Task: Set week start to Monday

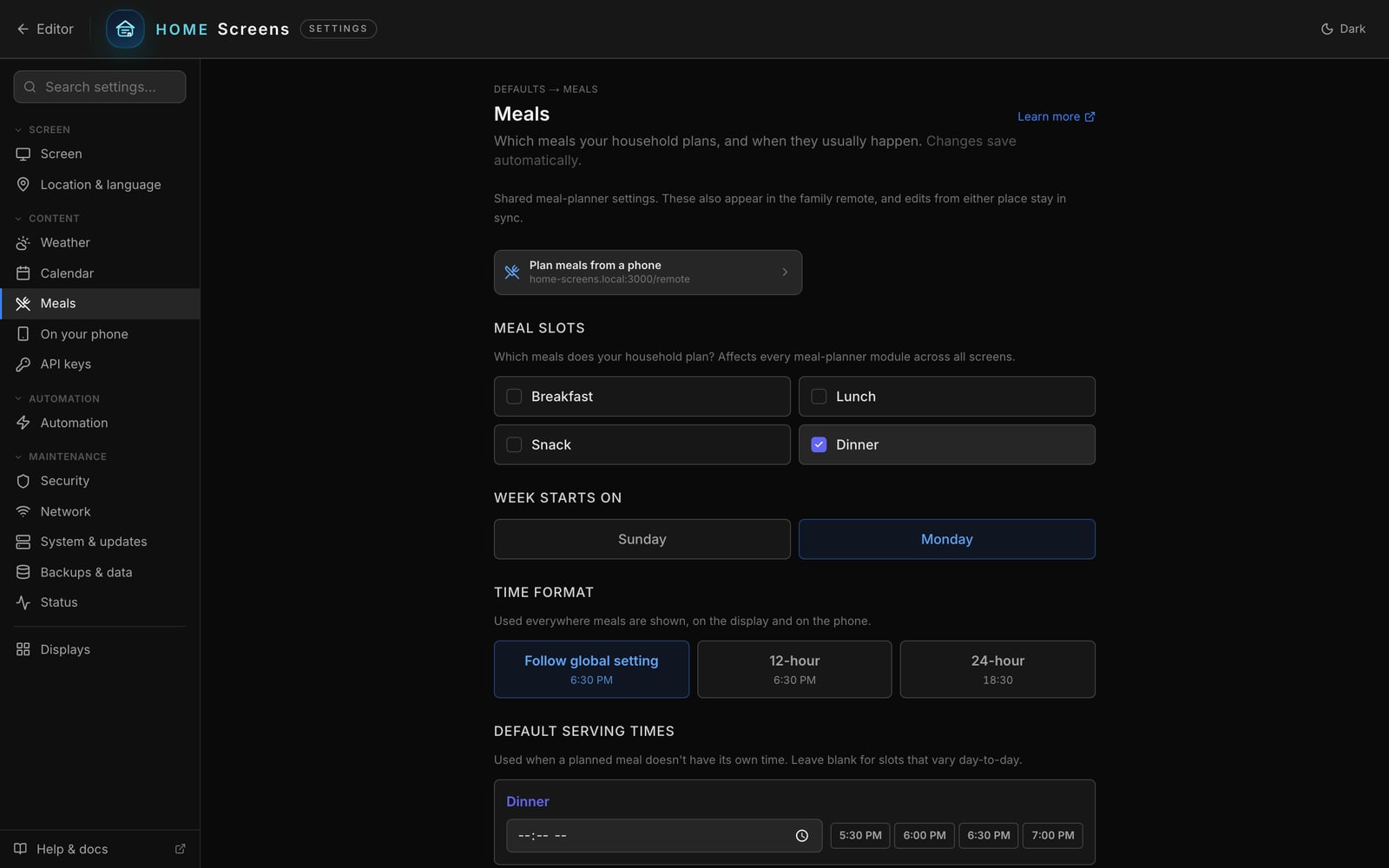Action: (947, 539)
